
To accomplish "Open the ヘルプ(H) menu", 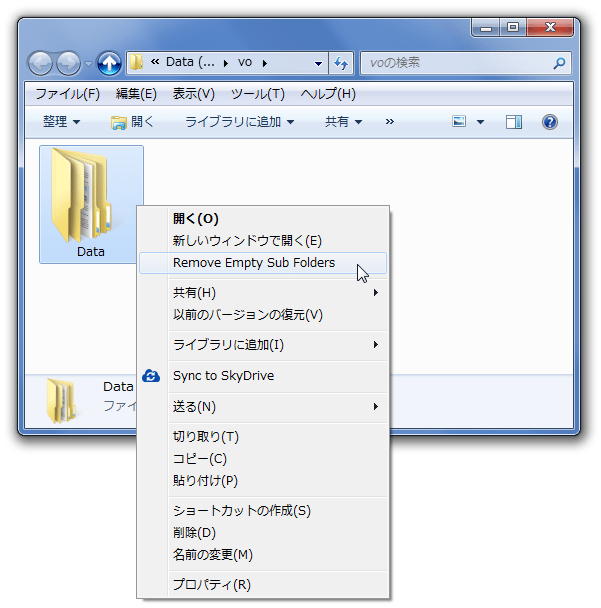I will [x=328, y=94].
